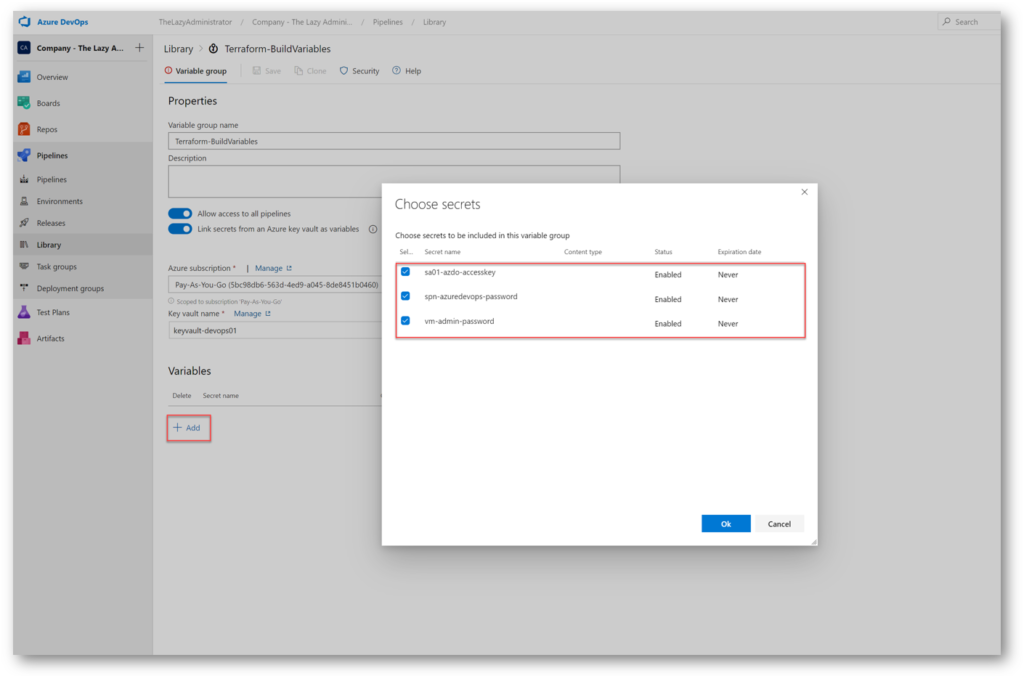Click the Search box
Image resolution: width=1024 pixels, height=676 pixels.
point(969,22)
